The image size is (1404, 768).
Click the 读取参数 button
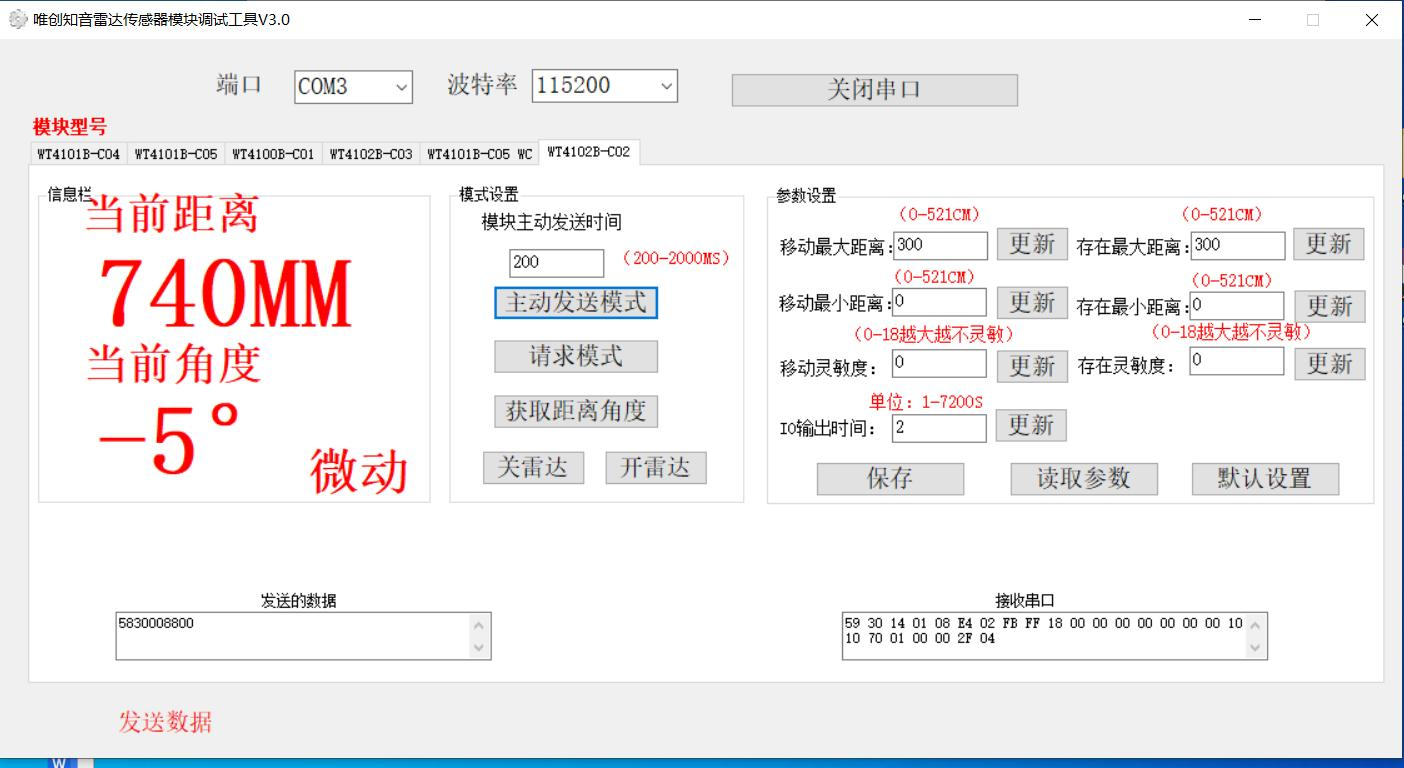click(1083, 479)
